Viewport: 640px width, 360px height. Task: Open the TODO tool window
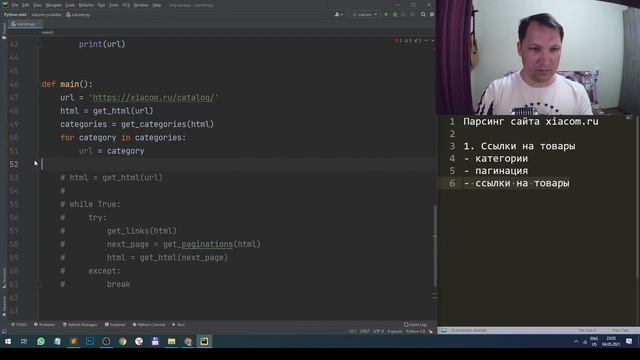[19, 324]
